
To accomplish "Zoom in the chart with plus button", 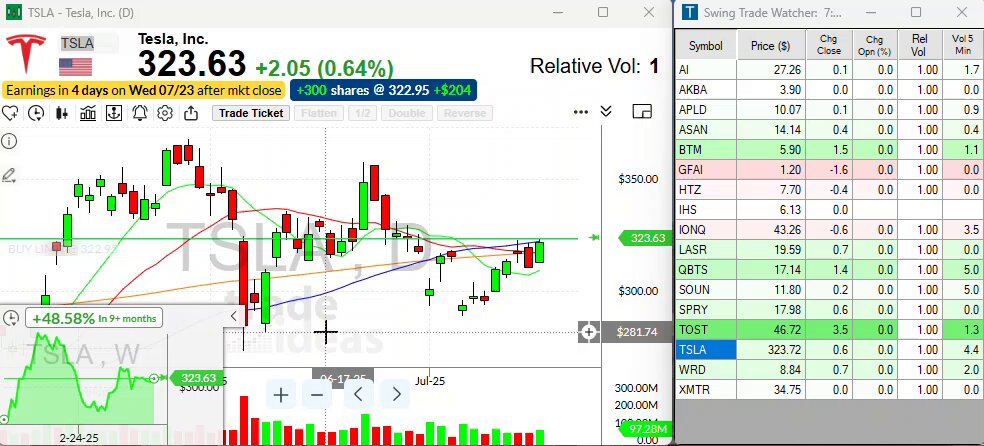I will [x=281, y=395].
